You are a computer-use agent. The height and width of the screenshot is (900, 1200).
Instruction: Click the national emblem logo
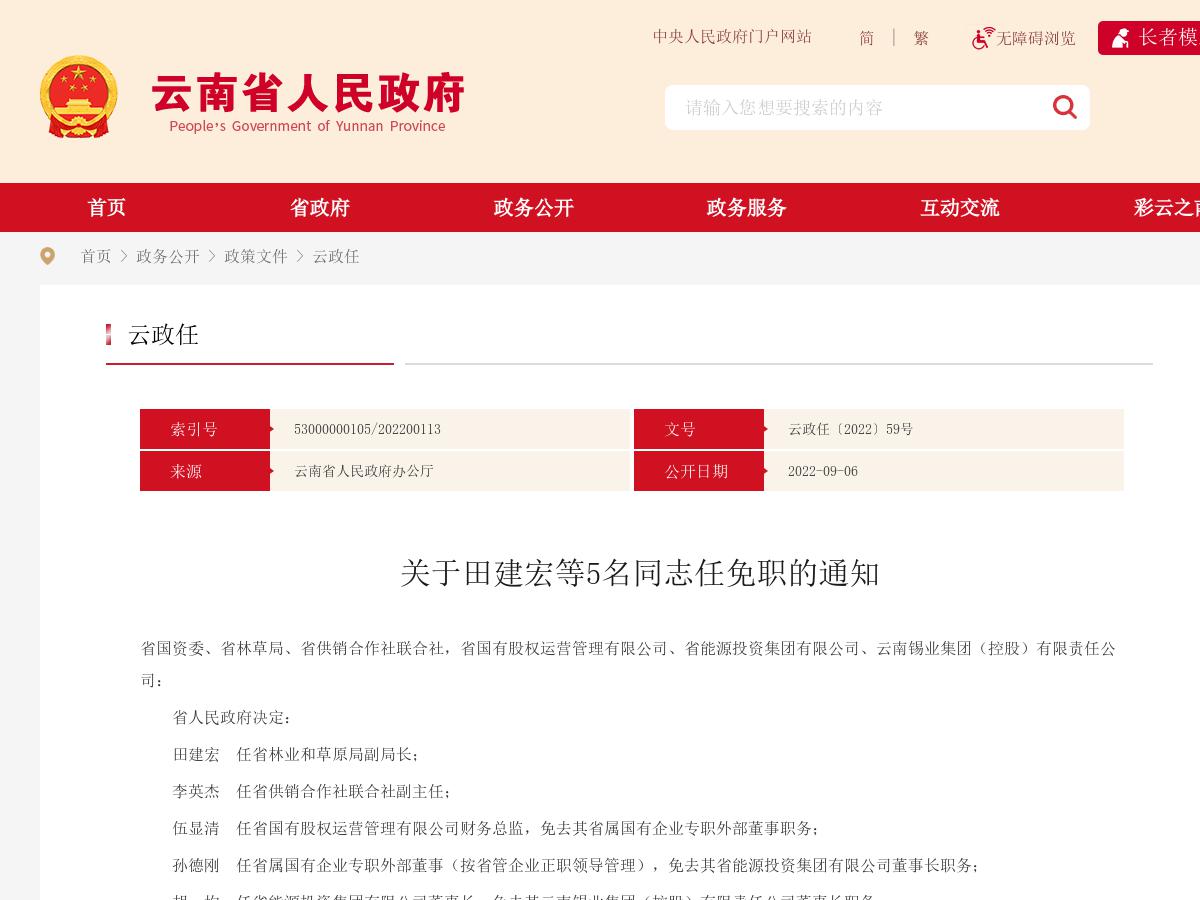point(79,96)
